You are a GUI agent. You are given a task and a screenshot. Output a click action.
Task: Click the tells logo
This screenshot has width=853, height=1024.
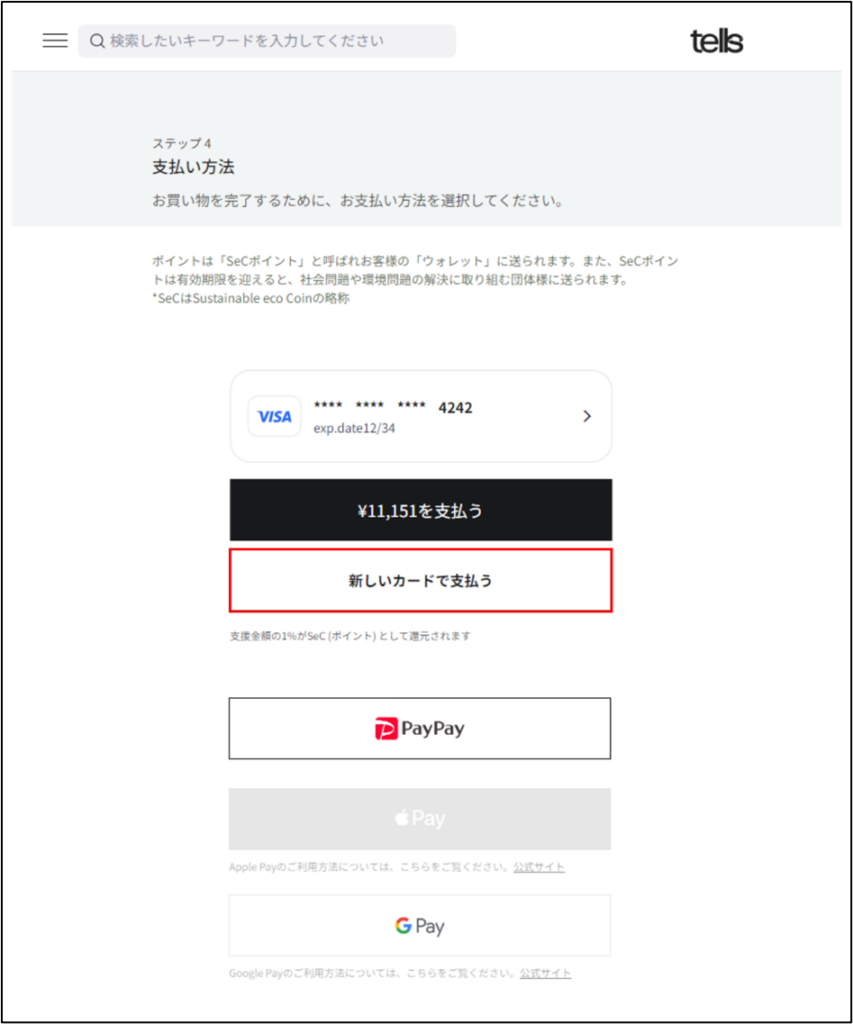click(x=716, y=41)
